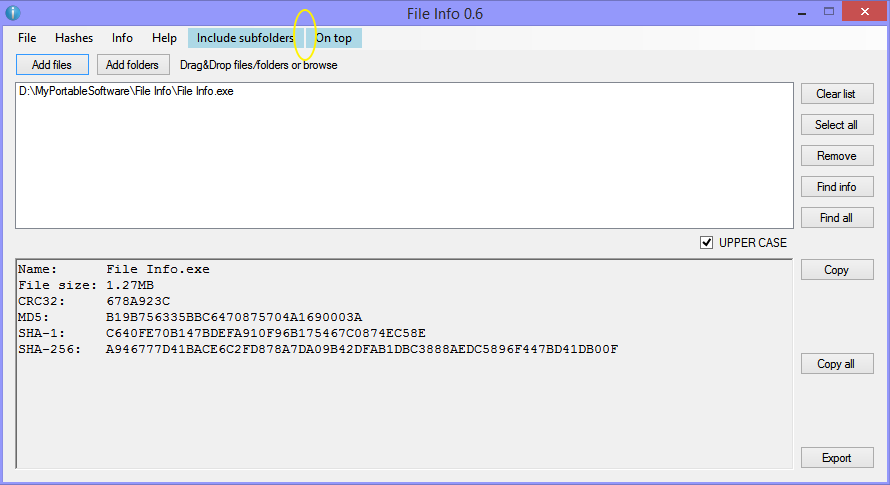Click the Find info button
The width and height of the screenshot is (890, 485).
tap(837, 187)
